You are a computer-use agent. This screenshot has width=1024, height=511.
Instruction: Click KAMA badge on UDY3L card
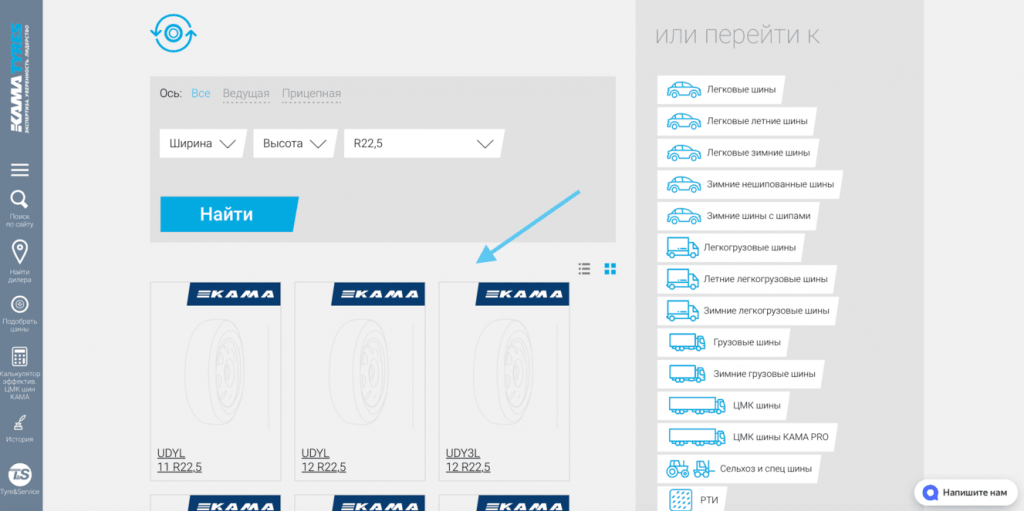pyautogui.click(x=522, y=294)
